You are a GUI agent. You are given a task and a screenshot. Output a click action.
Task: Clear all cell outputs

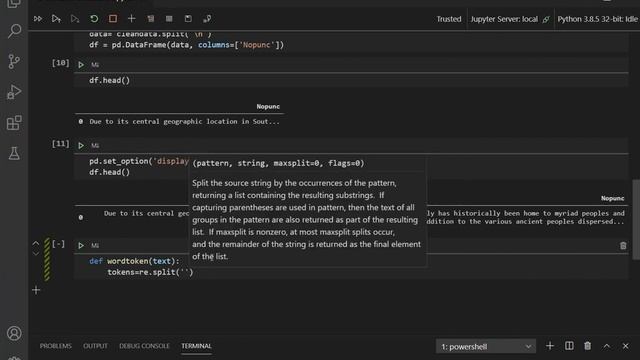point(151,19)
